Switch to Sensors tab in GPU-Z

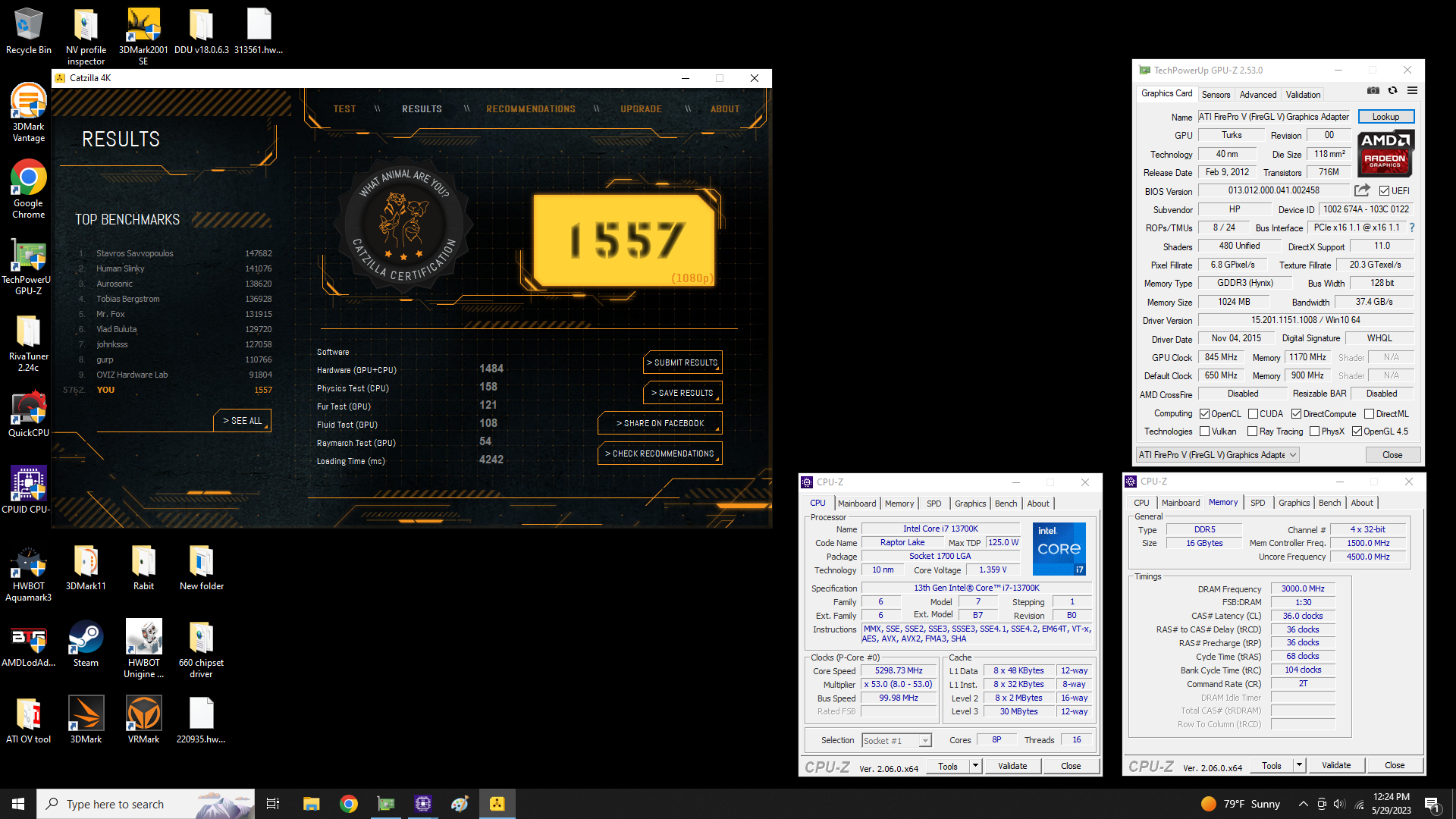1216,95
